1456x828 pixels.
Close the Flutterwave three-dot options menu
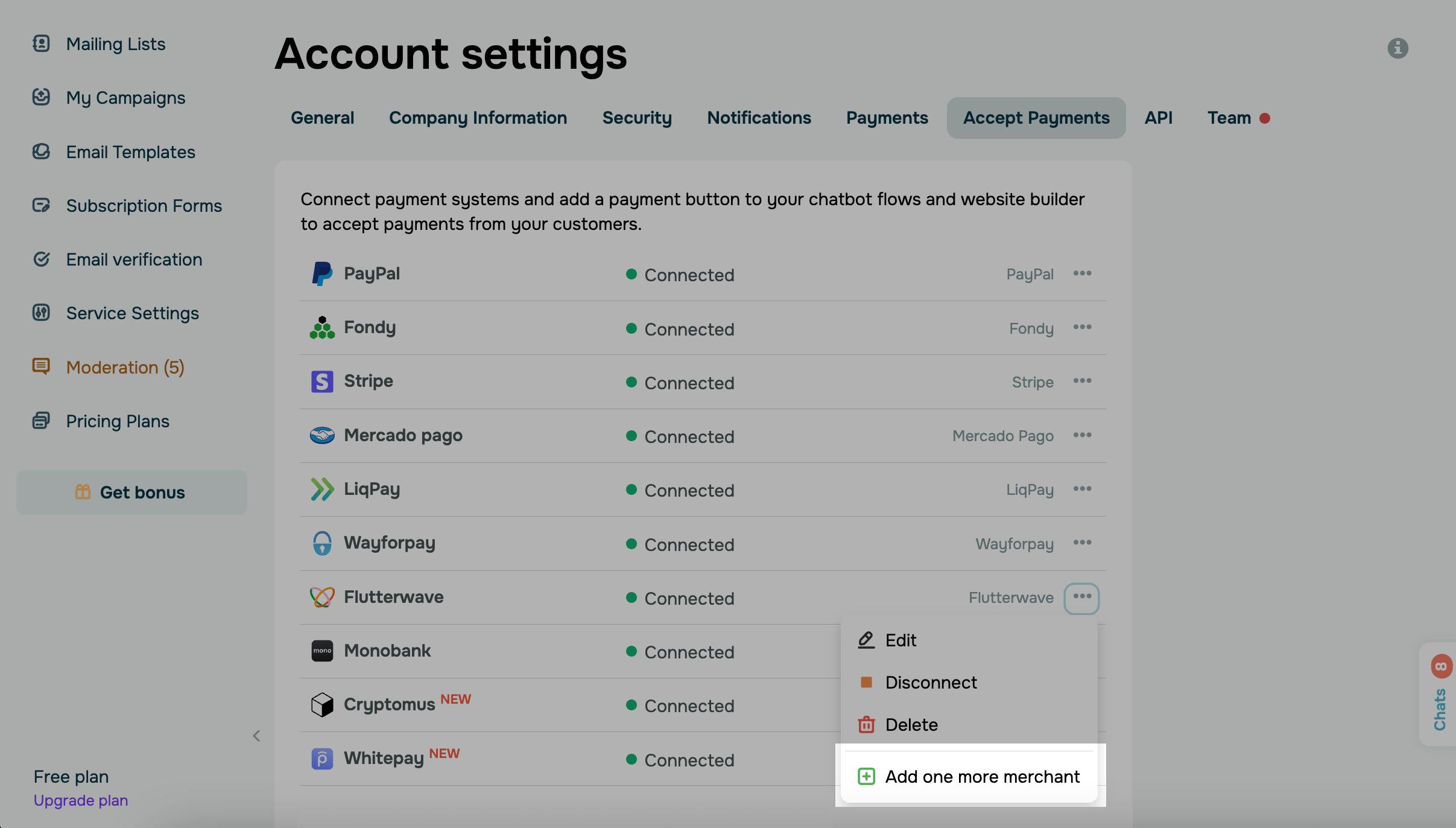[1082, 597]
